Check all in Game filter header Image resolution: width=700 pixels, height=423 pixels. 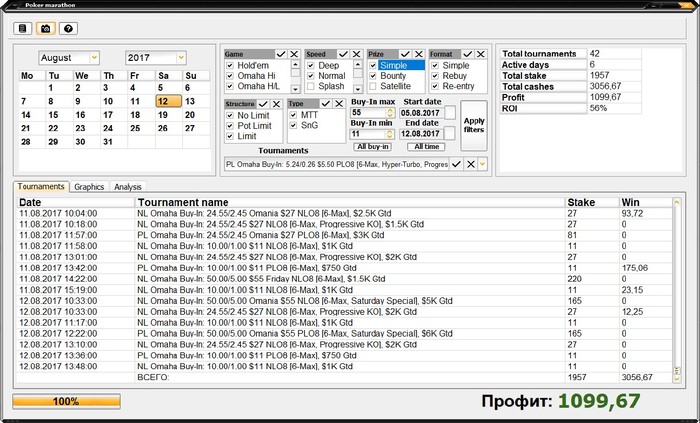(x=281, y=54)
